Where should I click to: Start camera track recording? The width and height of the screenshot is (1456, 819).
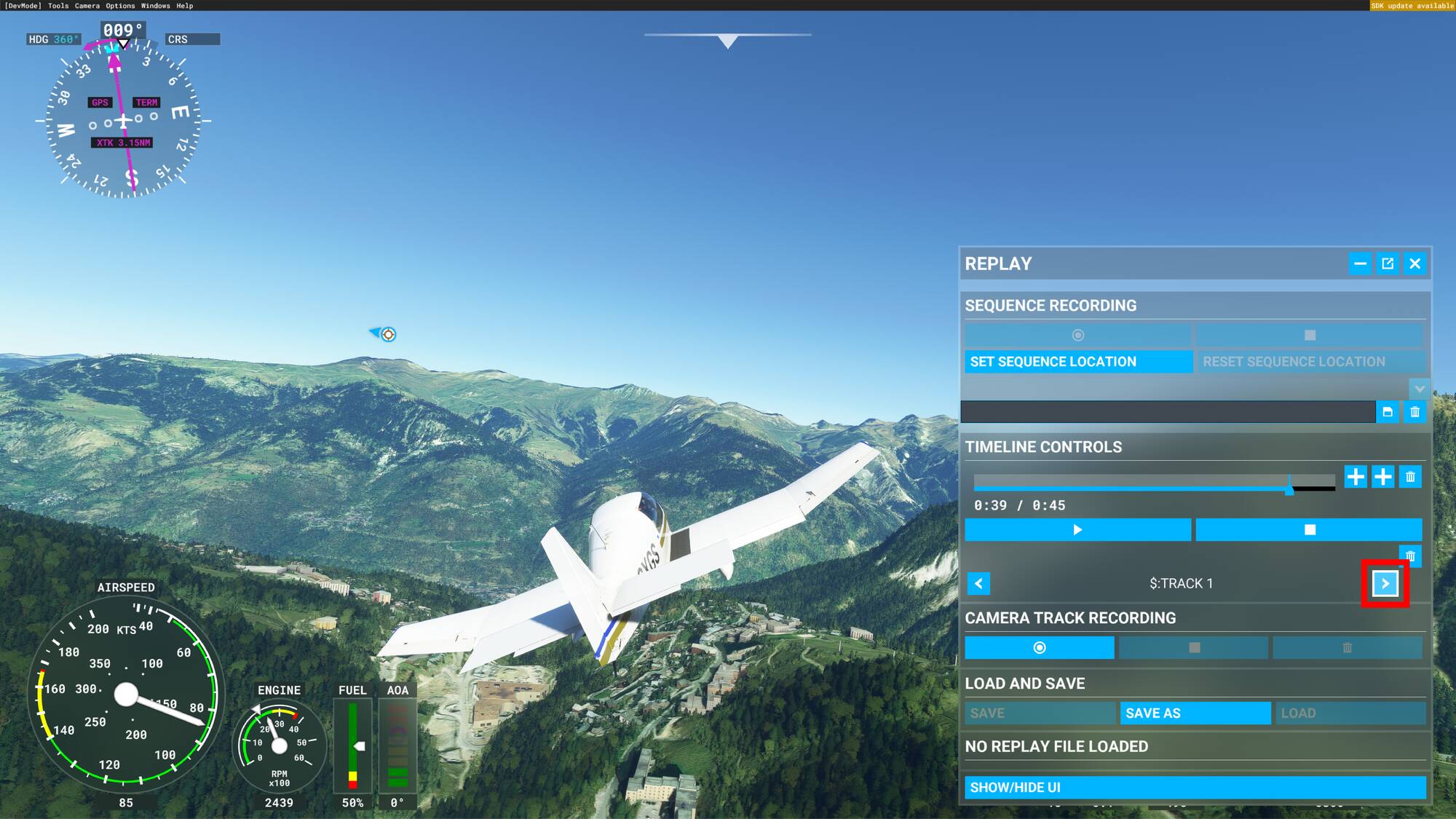coord(1039,647)
